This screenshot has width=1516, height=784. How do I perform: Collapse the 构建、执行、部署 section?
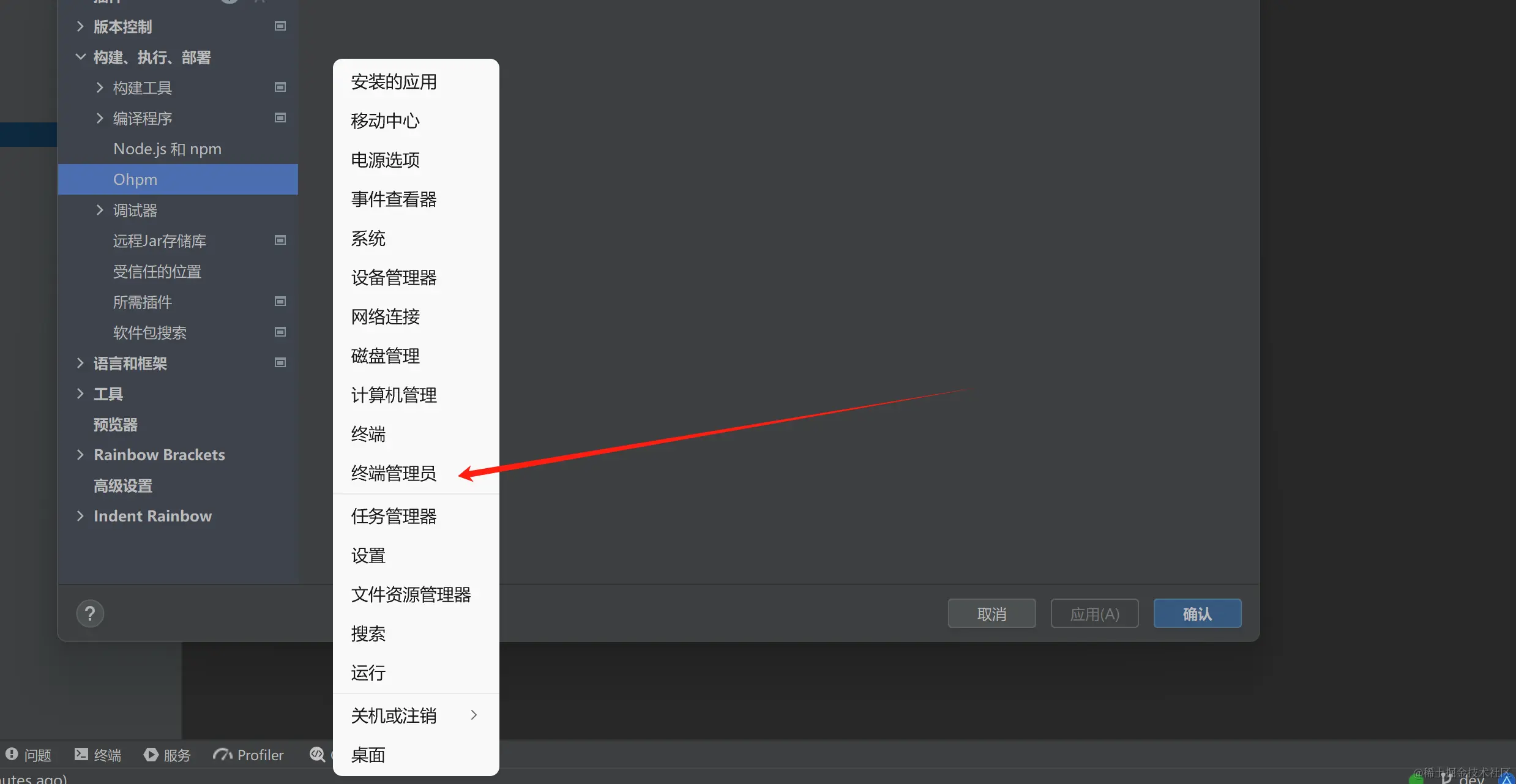click(x=80, y=57)
